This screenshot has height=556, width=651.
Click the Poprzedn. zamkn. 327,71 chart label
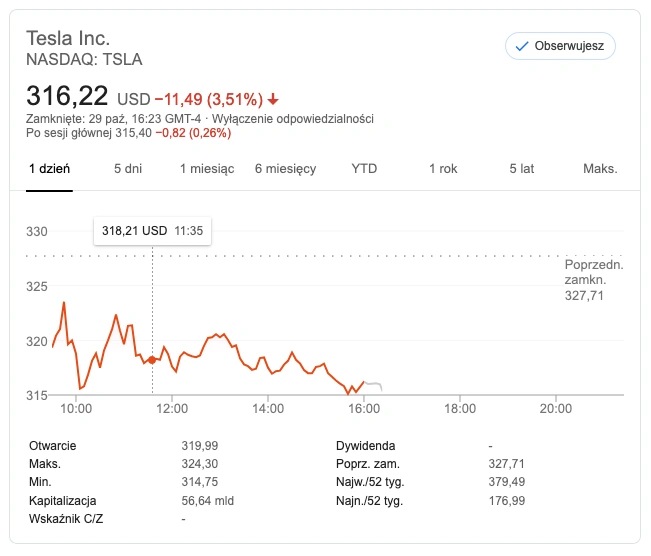[594, 280]
